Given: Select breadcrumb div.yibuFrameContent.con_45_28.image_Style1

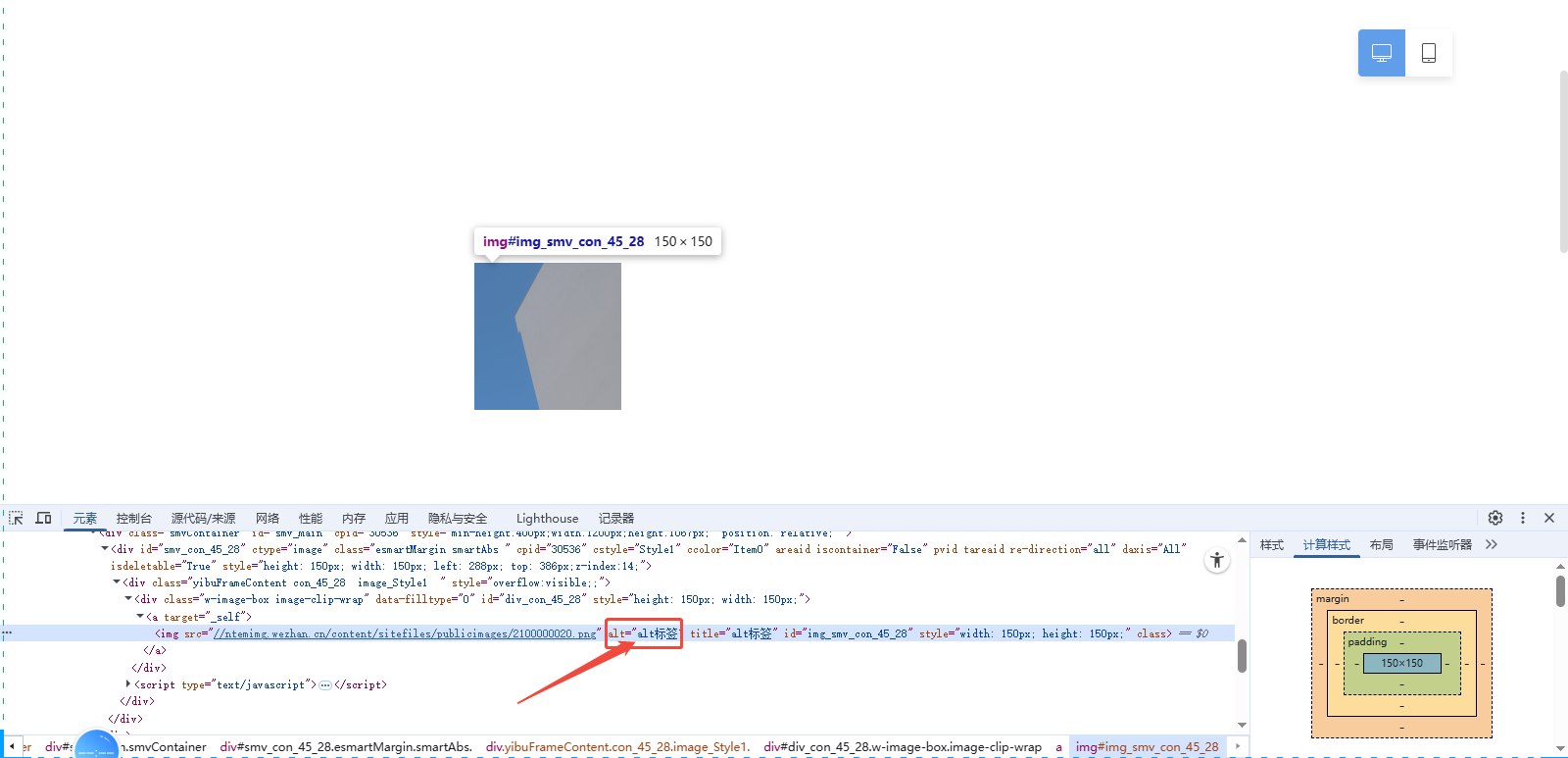Looking at the screenshot, I should point(617,747).
